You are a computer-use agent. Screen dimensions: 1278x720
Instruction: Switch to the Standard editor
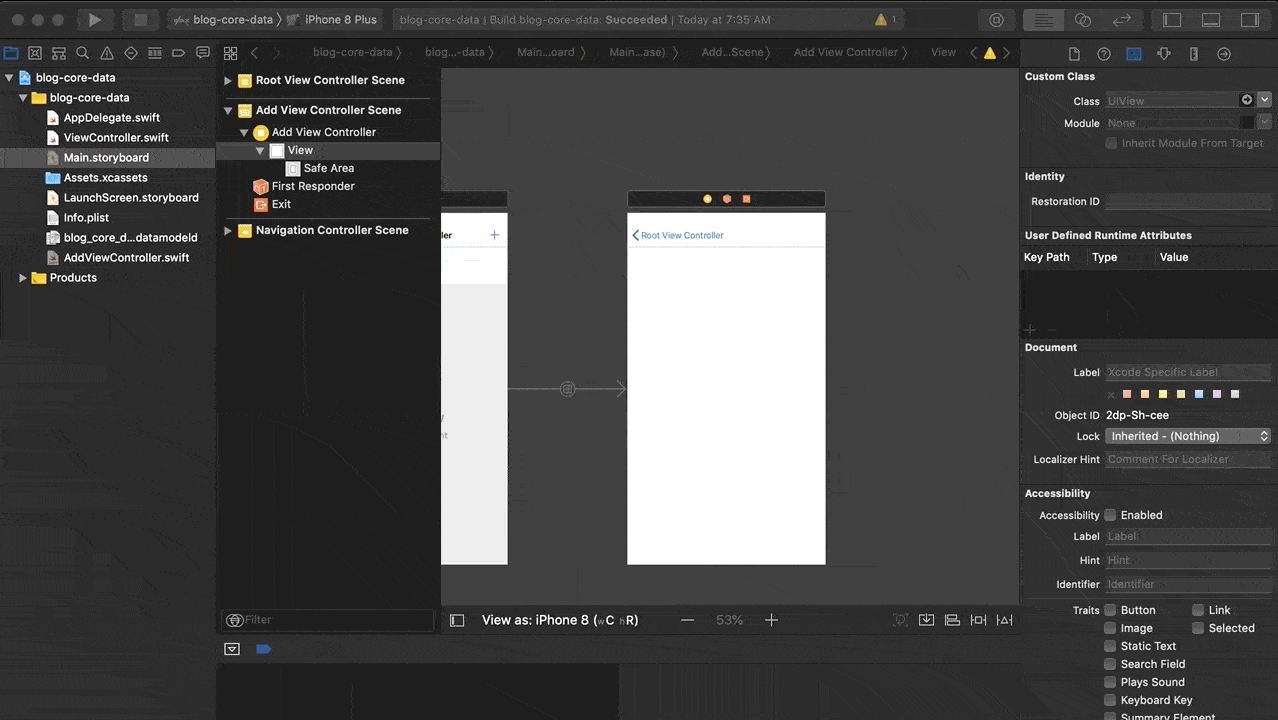tap(1044, 20)
